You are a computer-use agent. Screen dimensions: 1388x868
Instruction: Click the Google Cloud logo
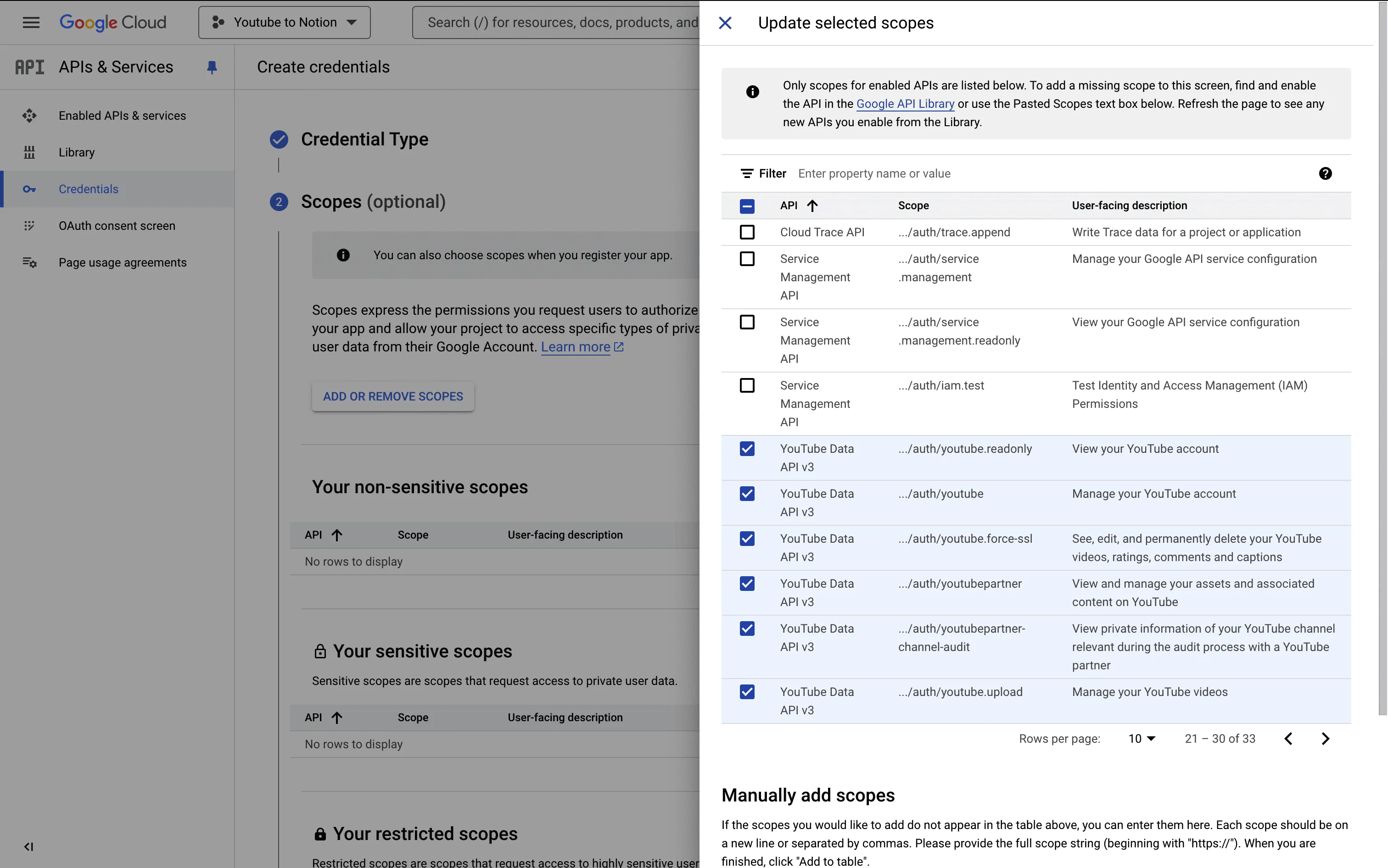[113, 22]
